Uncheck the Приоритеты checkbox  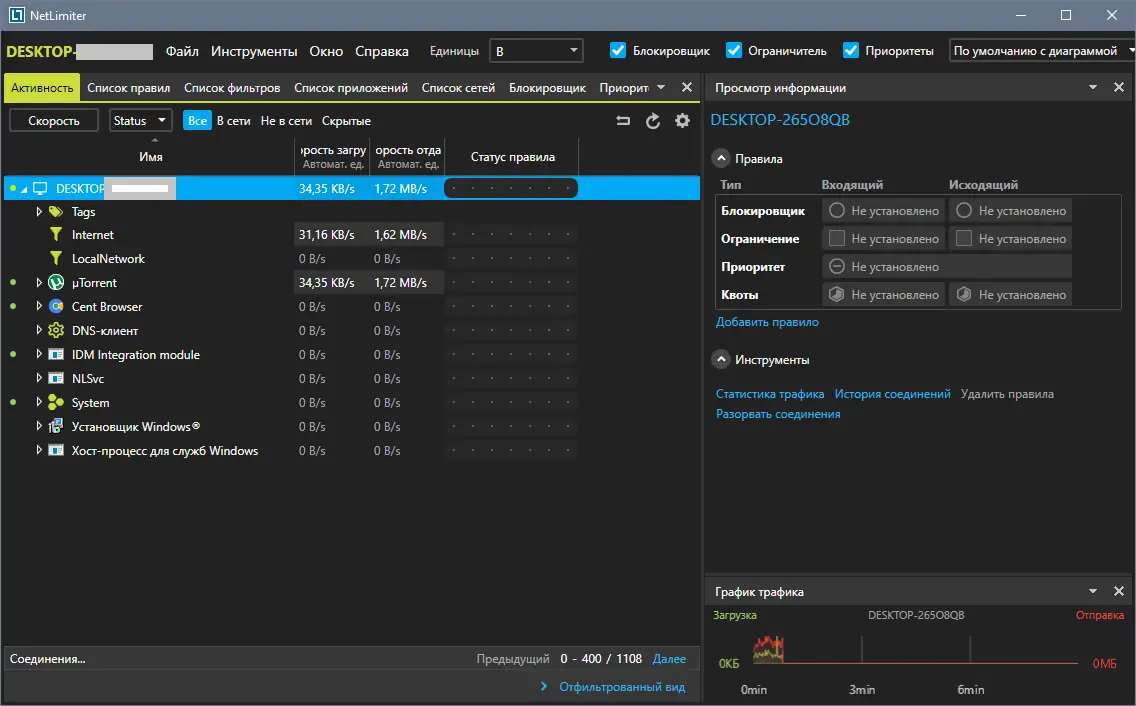point(851,50)
